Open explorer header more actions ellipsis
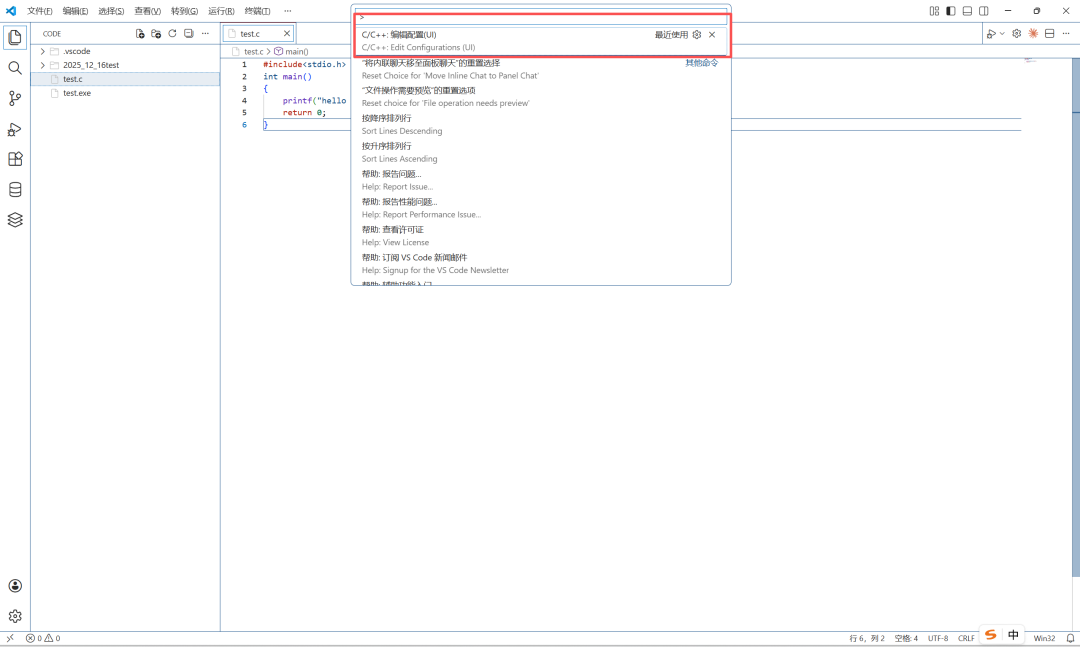This screenshot has width=1080, height=647. pyautogui.click(x=205, y=33)
